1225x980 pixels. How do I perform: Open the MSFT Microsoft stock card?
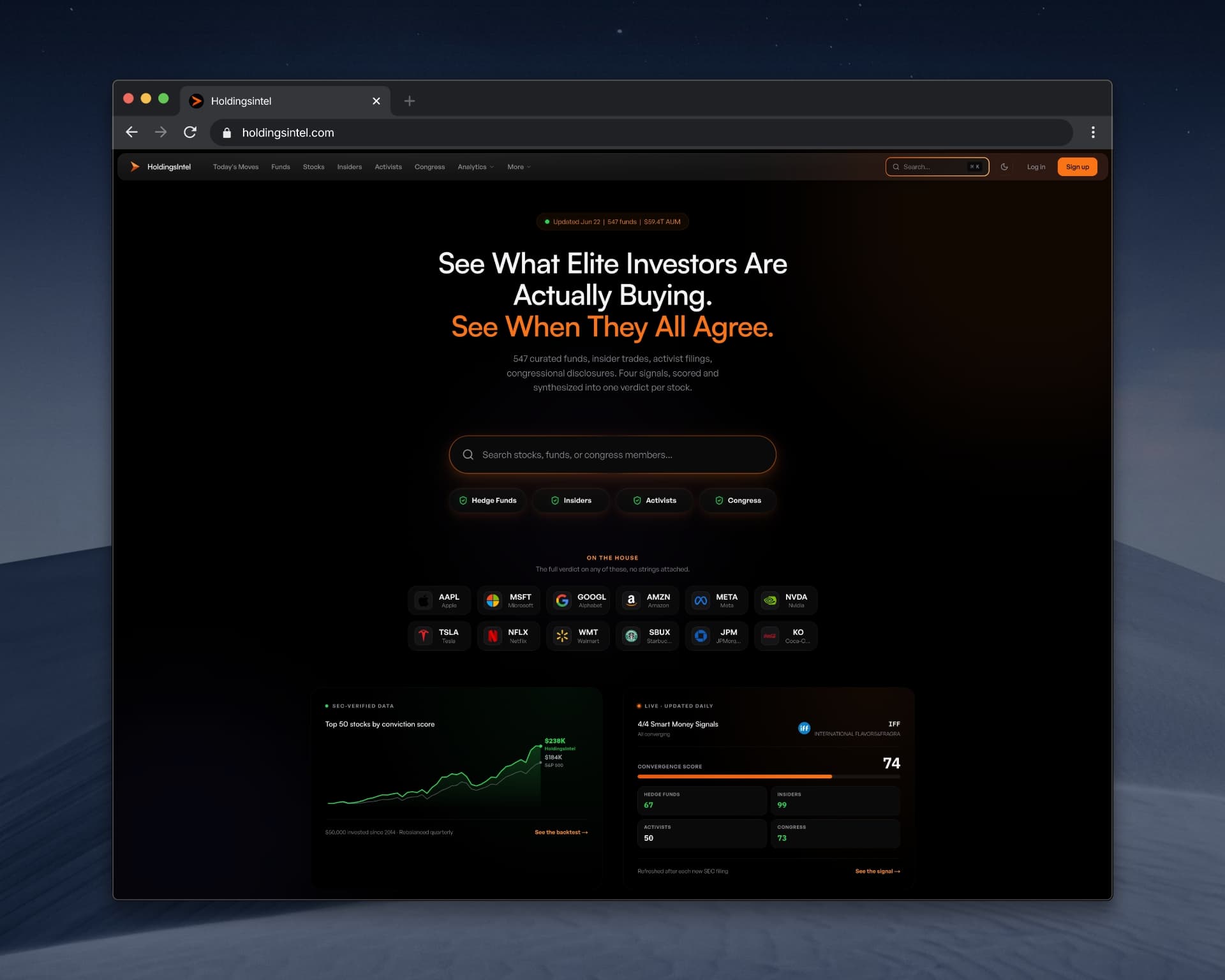click(509, 600)
